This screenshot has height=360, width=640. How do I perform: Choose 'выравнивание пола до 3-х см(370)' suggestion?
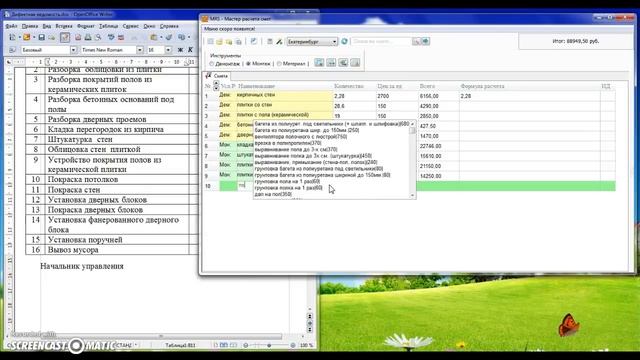click(296, 149)
